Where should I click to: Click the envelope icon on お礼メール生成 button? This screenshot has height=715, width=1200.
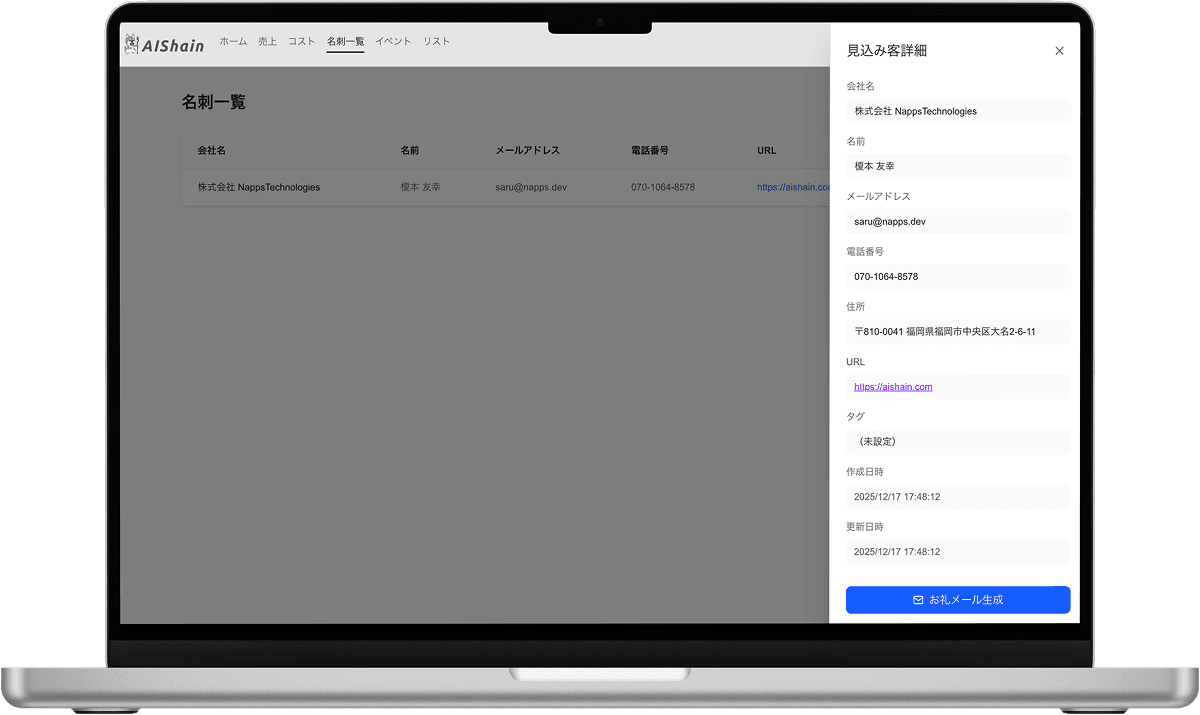point(918,600)
